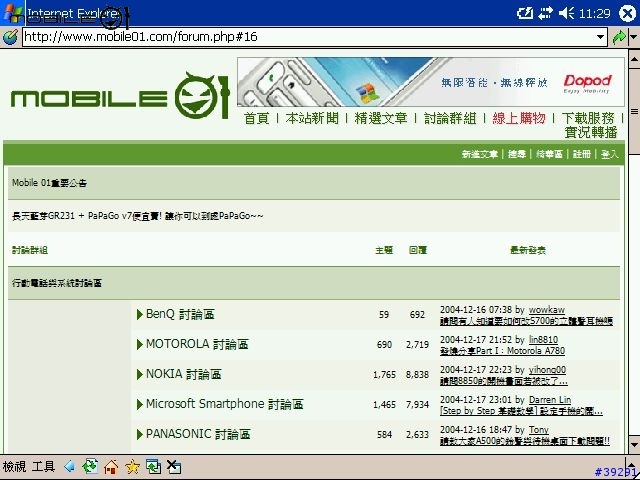Click the 1,765 topic count for NOKIA

[384, 375]
